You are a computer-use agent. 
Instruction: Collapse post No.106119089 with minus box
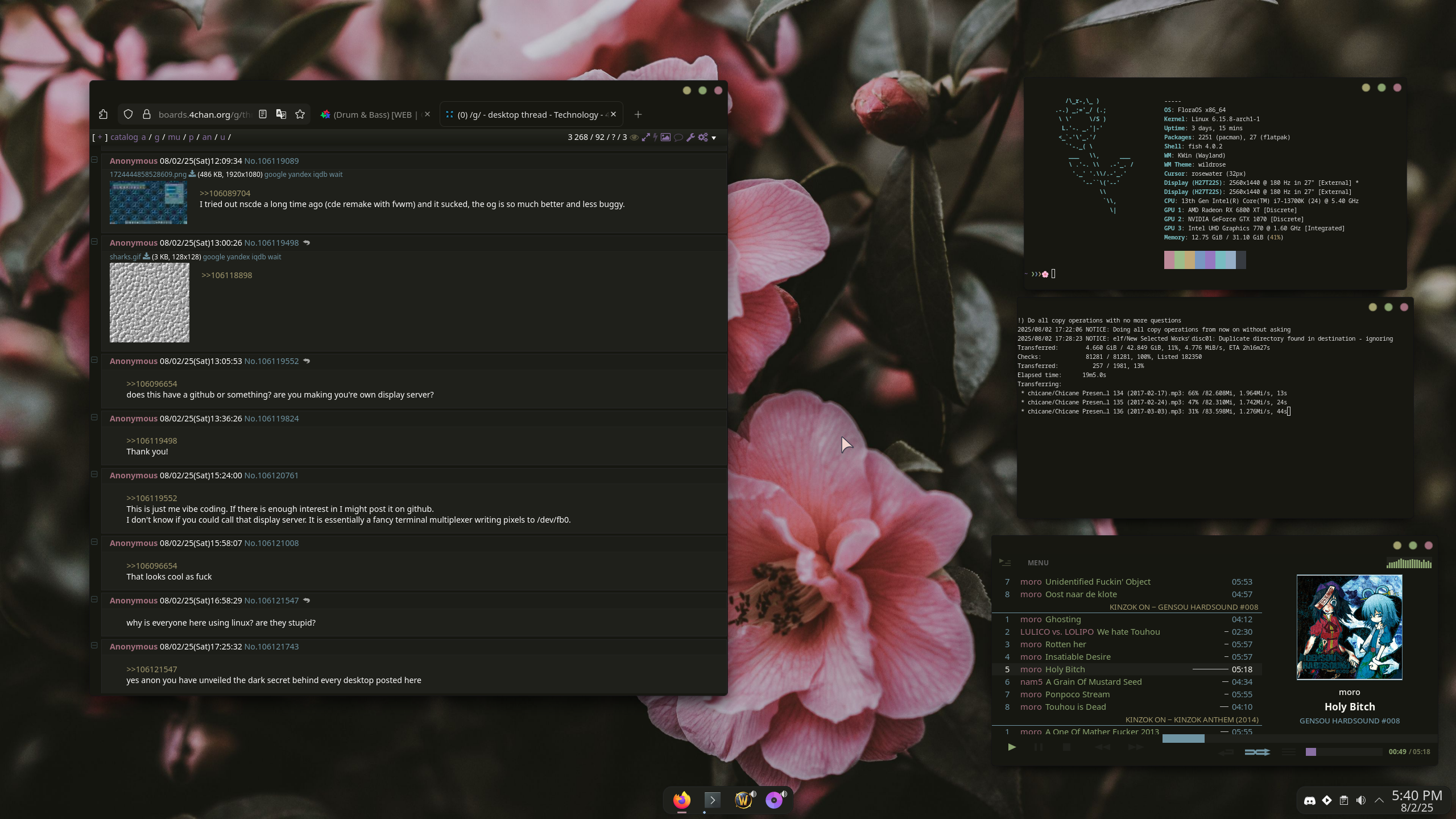(94, 160)
